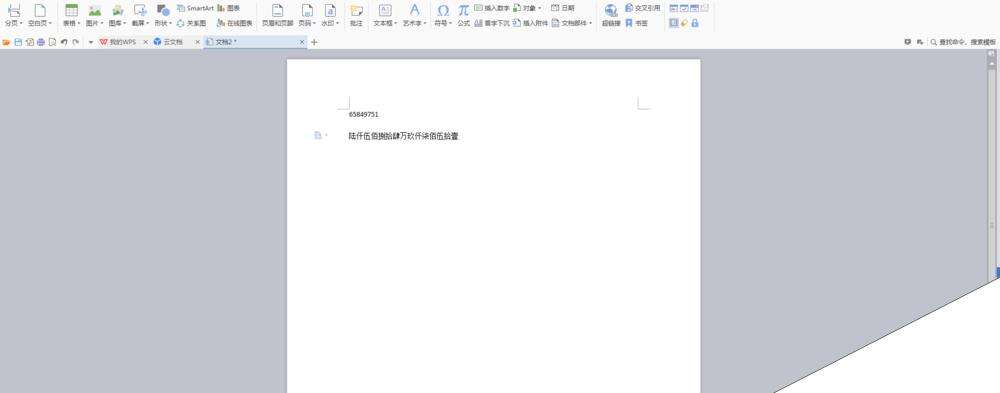This screenshot has height=393, width=1000.
Task: Click 插入数字 insert number button
Action: pyautogui.click(x=492, y=8)
